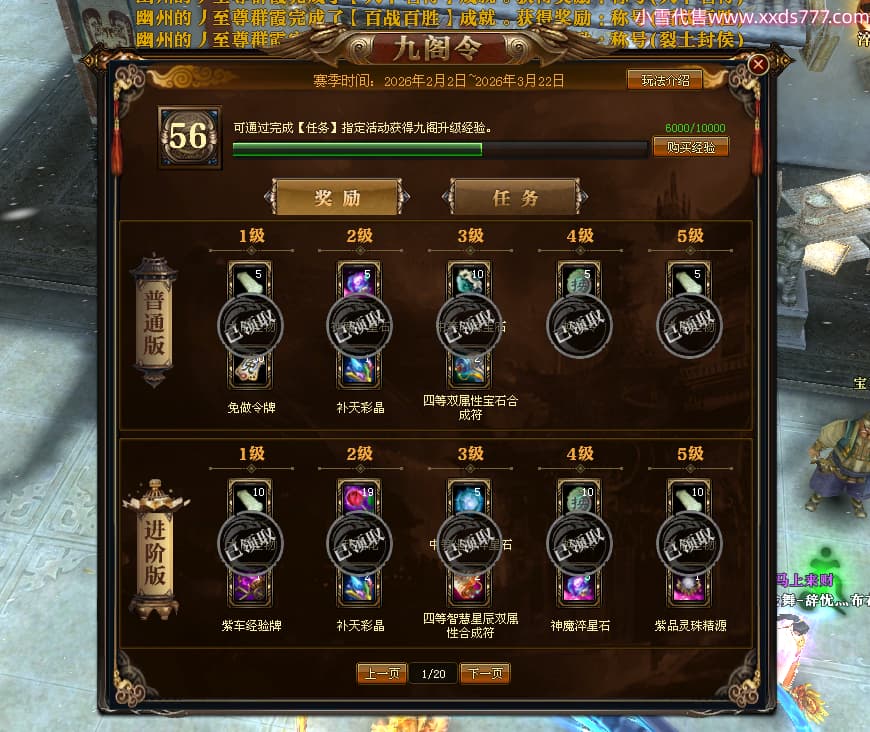Click the 购买经验 button
The image size is (870, 732).
[x=690, y=147]
